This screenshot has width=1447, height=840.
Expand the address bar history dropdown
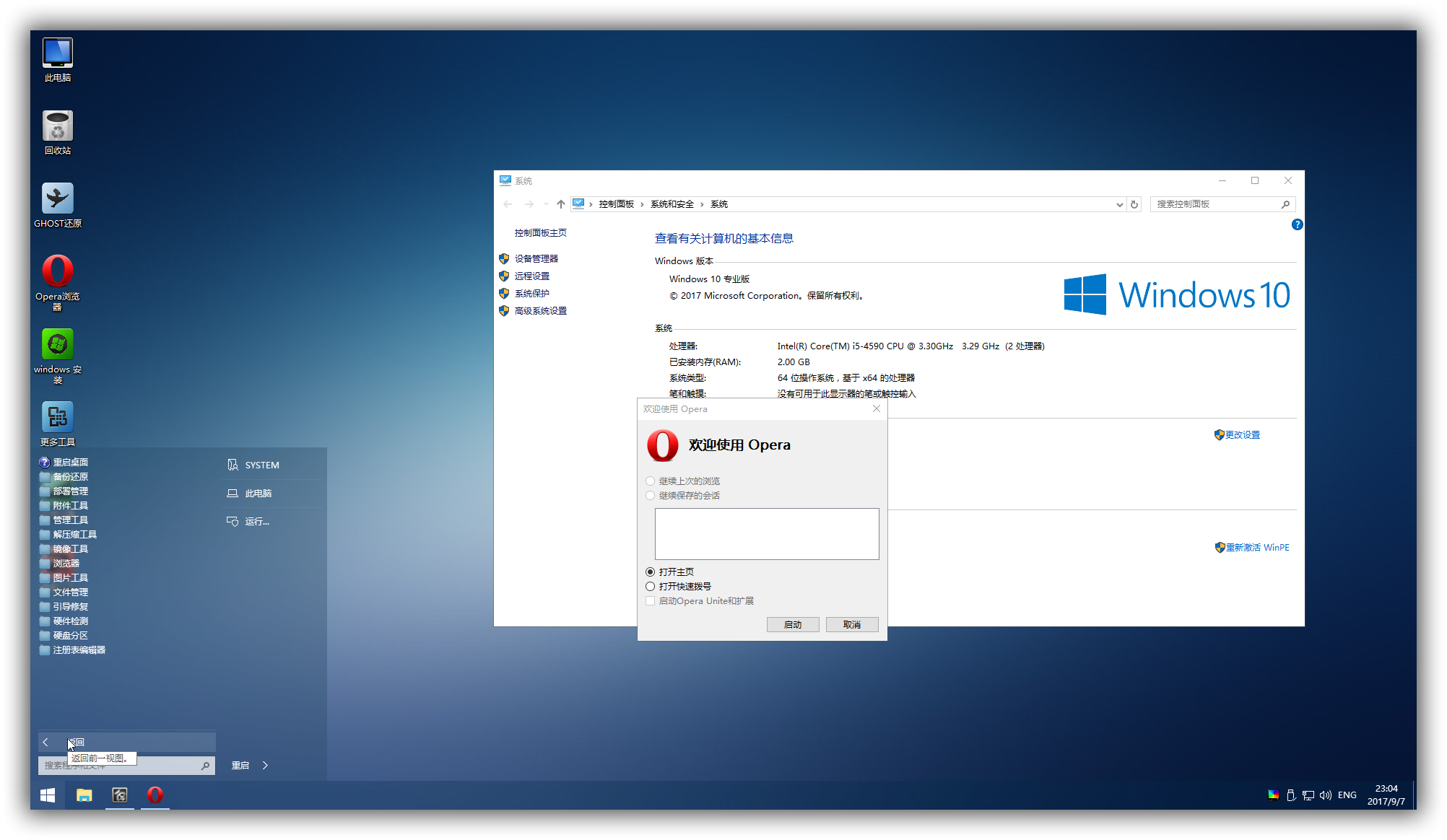click(1119, 204)
